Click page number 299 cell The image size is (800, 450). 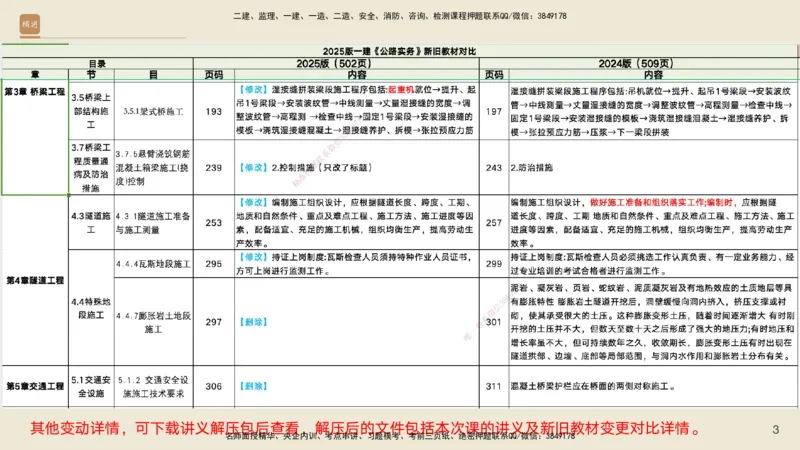494,264
